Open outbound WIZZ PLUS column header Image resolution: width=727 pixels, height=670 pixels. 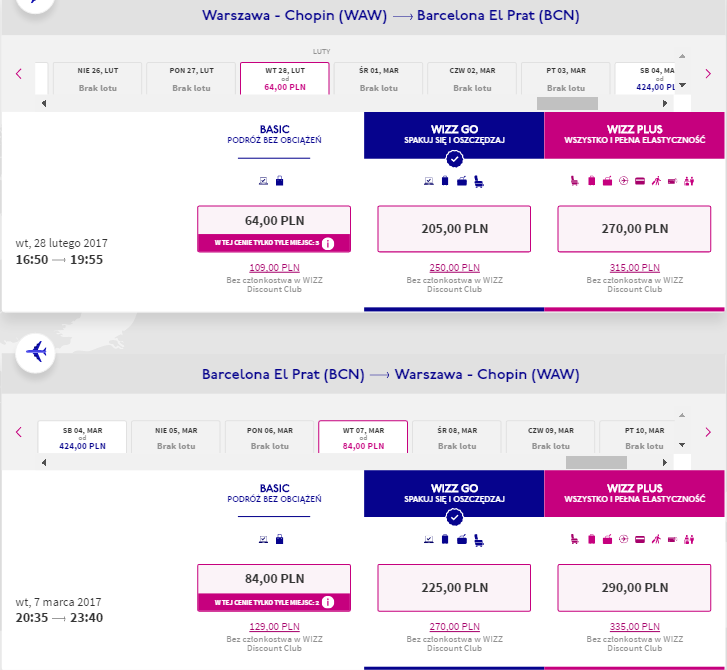click(634, 135)
